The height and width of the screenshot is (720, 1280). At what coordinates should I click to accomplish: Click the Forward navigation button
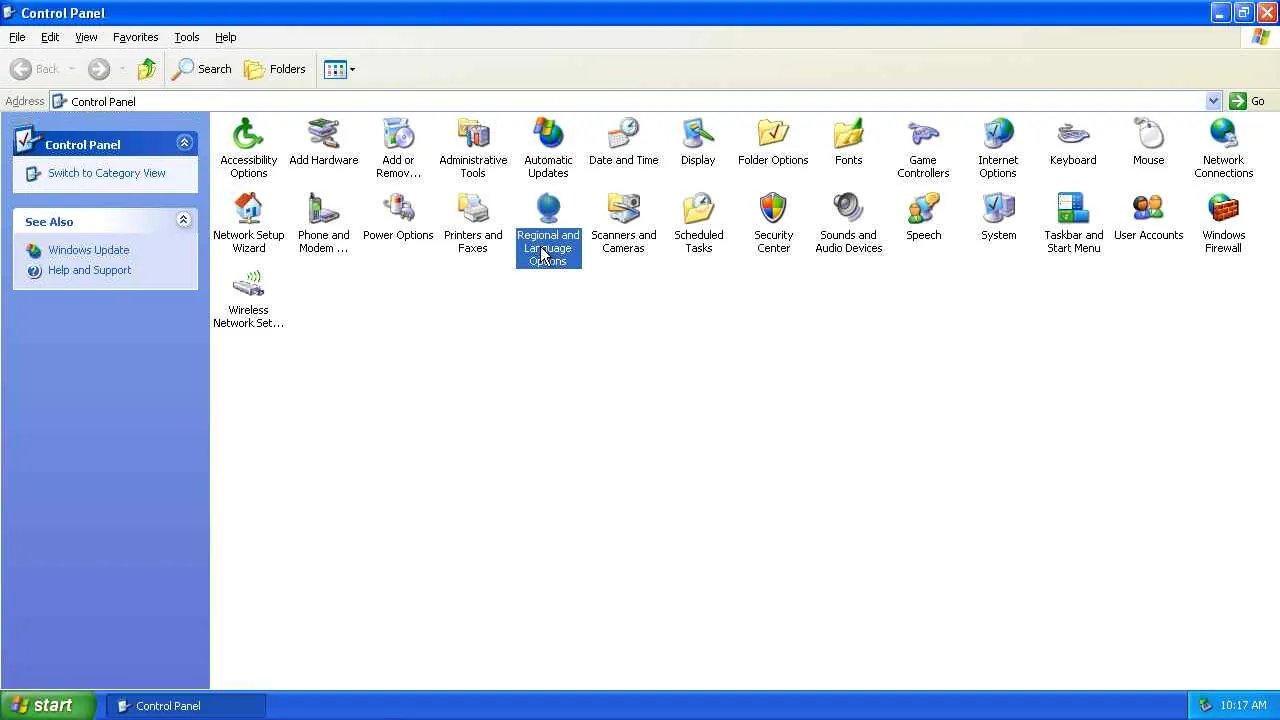99,69
